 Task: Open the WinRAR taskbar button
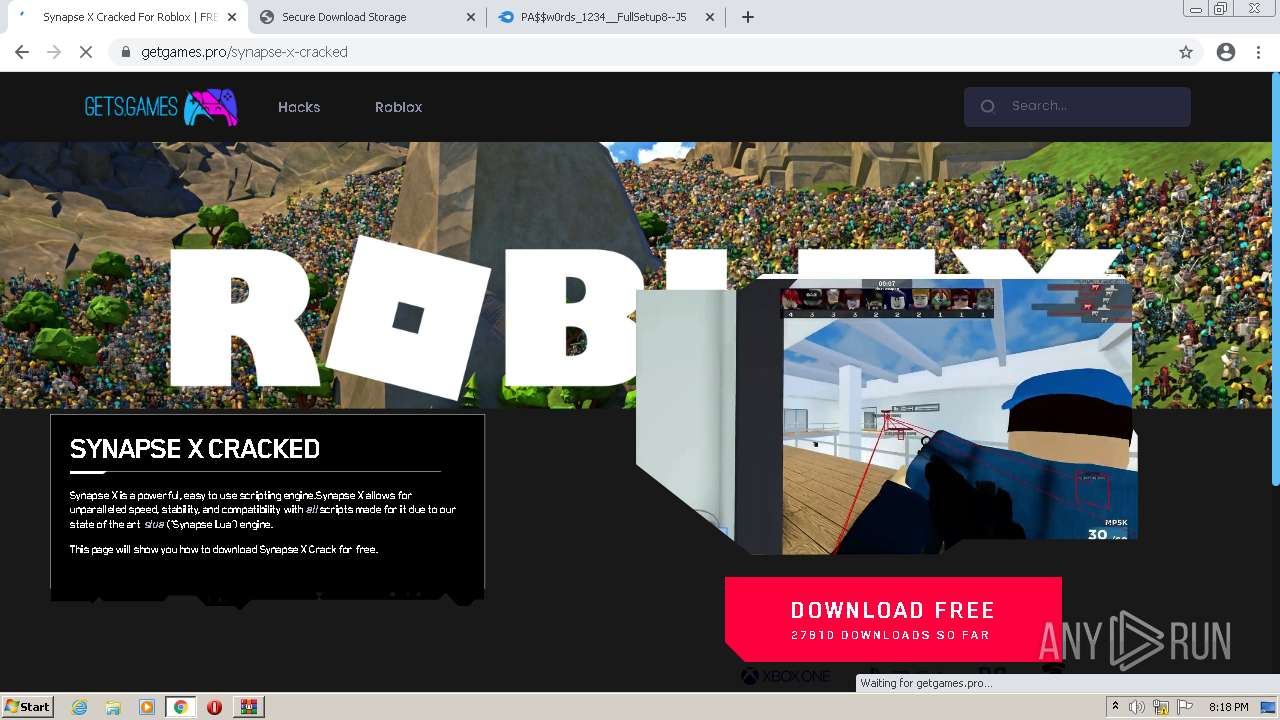pyautogui.click(x=248, y=707)
